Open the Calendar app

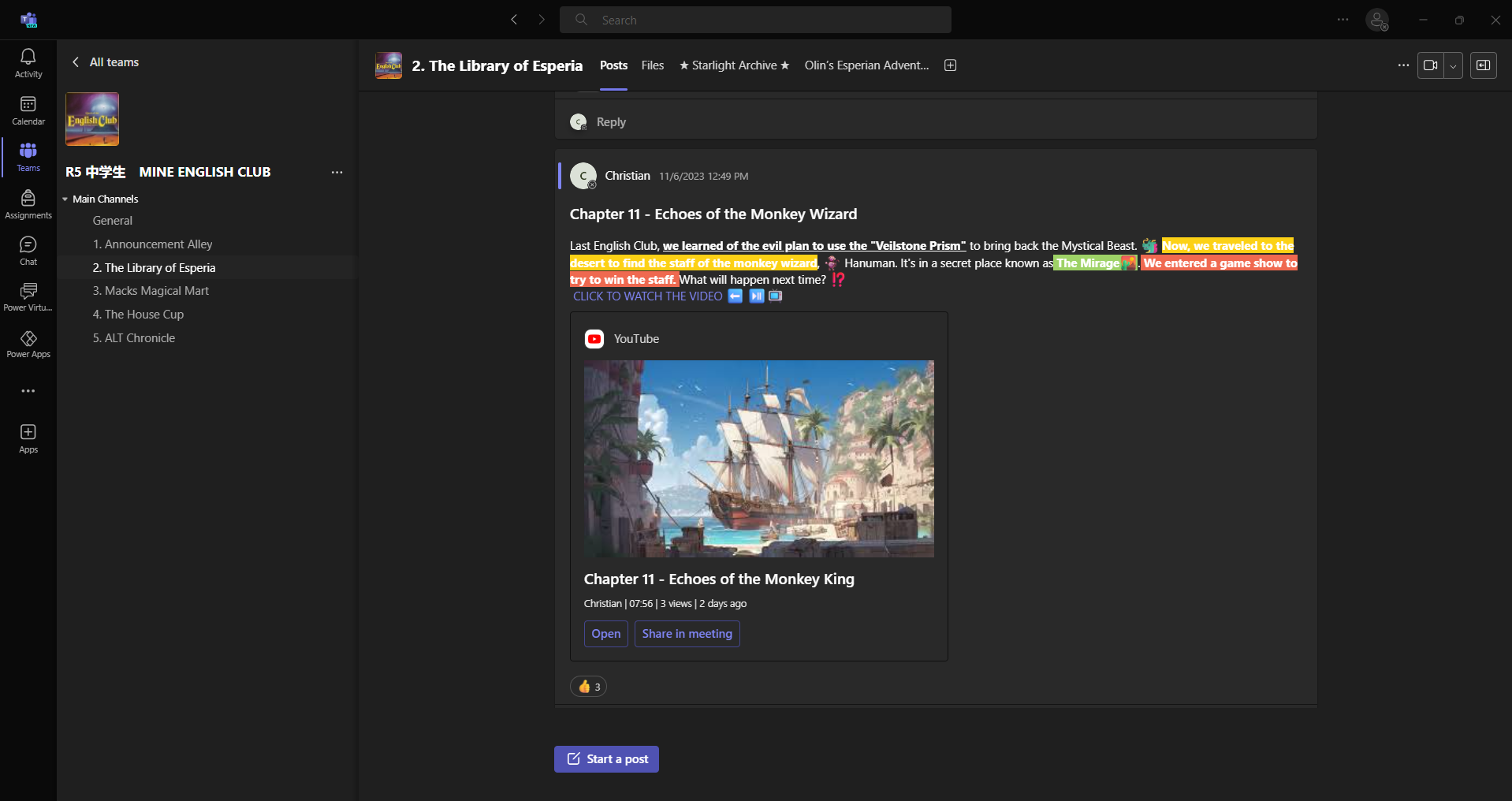[x=28, y=110]
